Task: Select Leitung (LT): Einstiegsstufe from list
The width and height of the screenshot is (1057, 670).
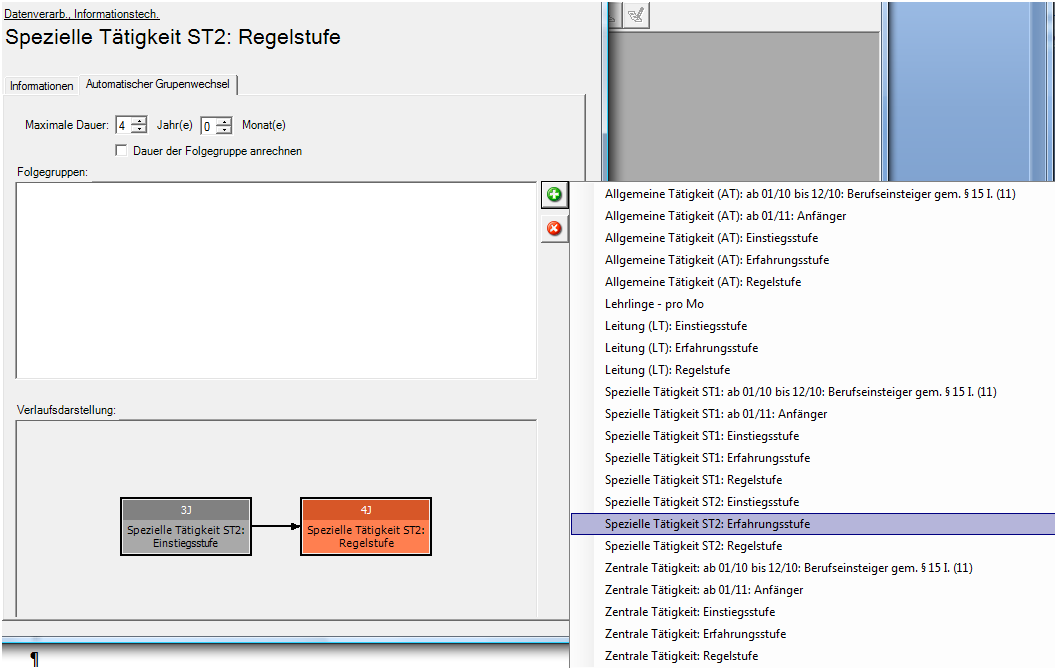Action: (x=676, y=326)
